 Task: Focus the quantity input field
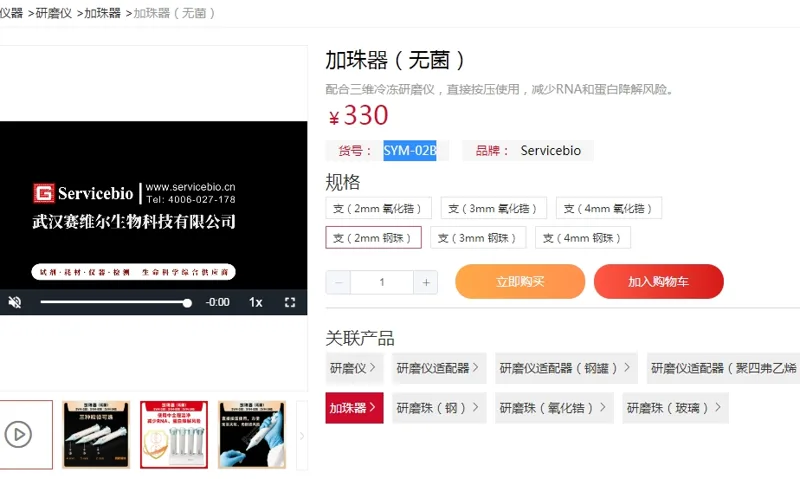coord(382,282)
